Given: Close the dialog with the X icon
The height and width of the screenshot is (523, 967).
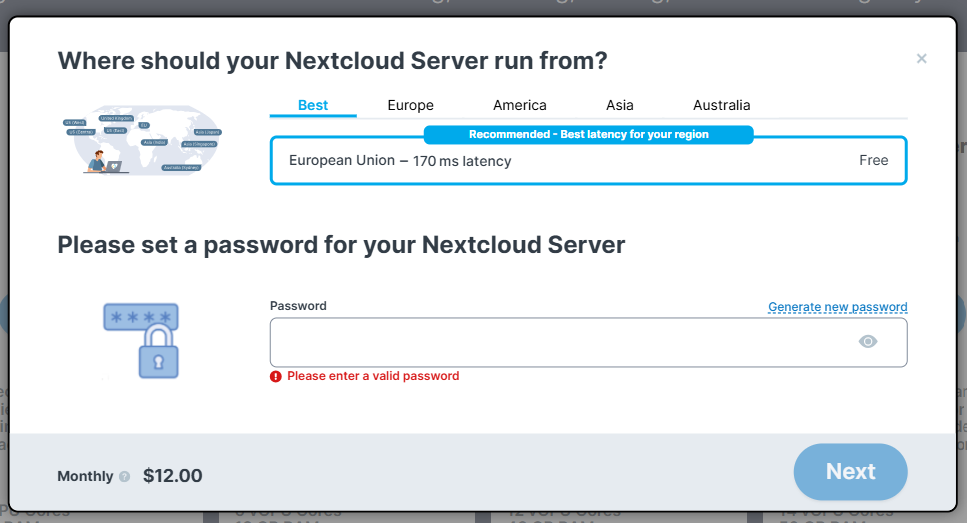Looking at the screenshot, I should coord(921,59).
